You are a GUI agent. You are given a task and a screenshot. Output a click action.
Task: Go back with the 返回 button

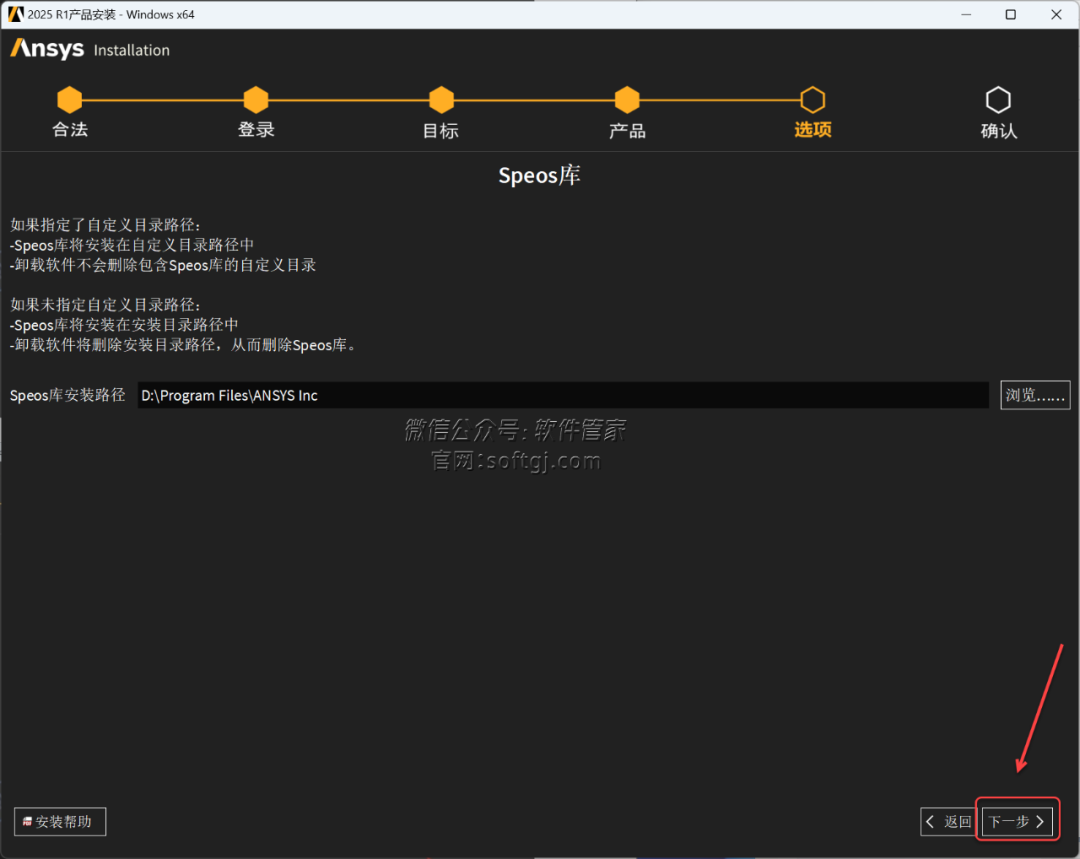pyautogui.click(x=949, y=821)
